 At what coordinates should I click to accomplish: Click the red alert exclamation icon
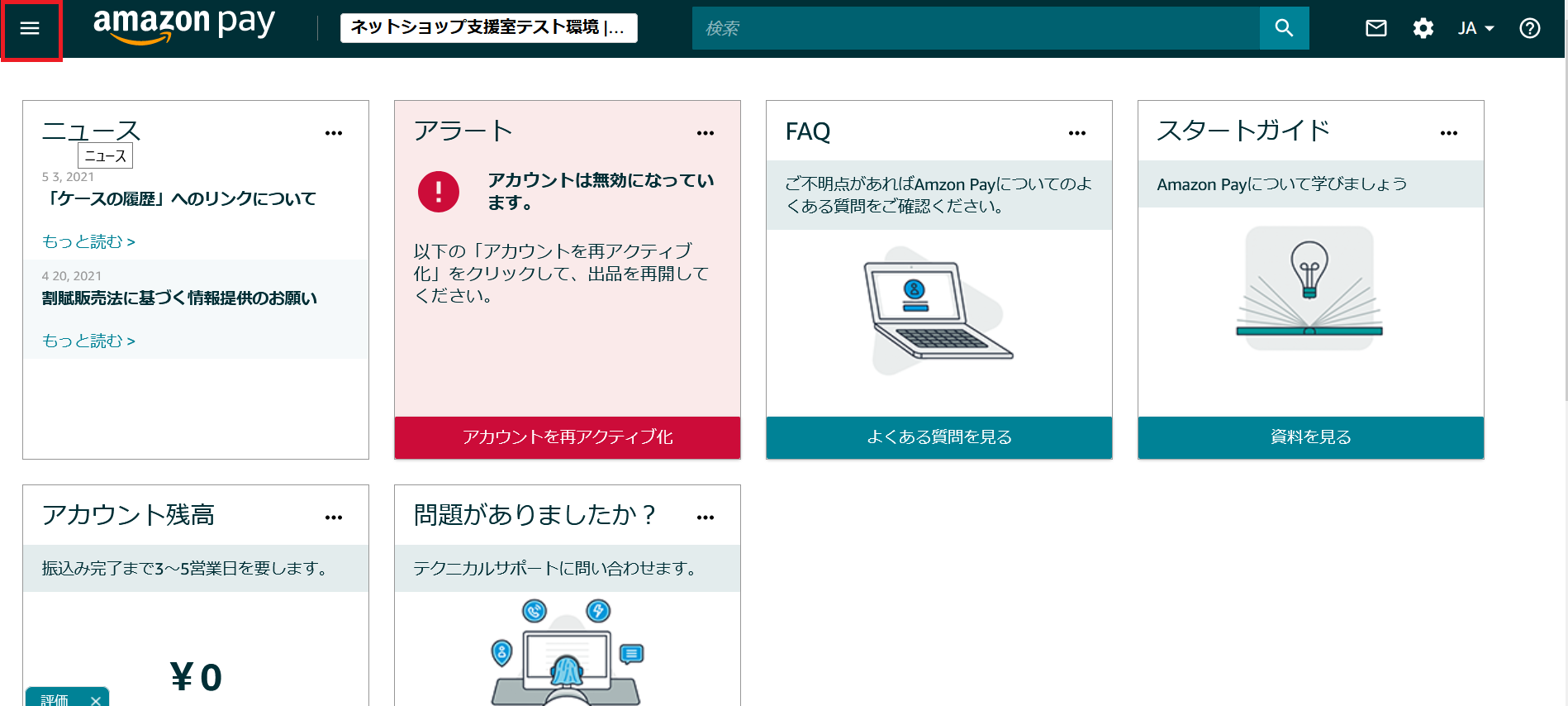pyautogui.click(x=439, y=192)
